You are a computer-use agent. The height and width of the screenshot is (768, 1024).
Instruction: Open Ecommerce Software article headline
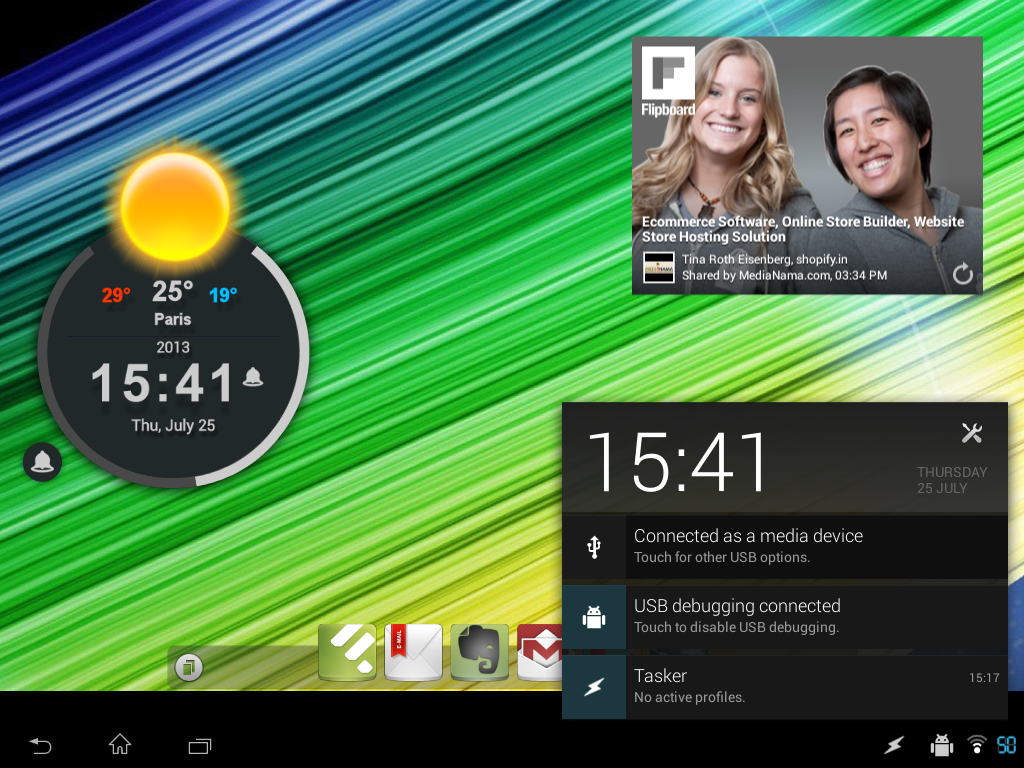[x=803, y=229]
